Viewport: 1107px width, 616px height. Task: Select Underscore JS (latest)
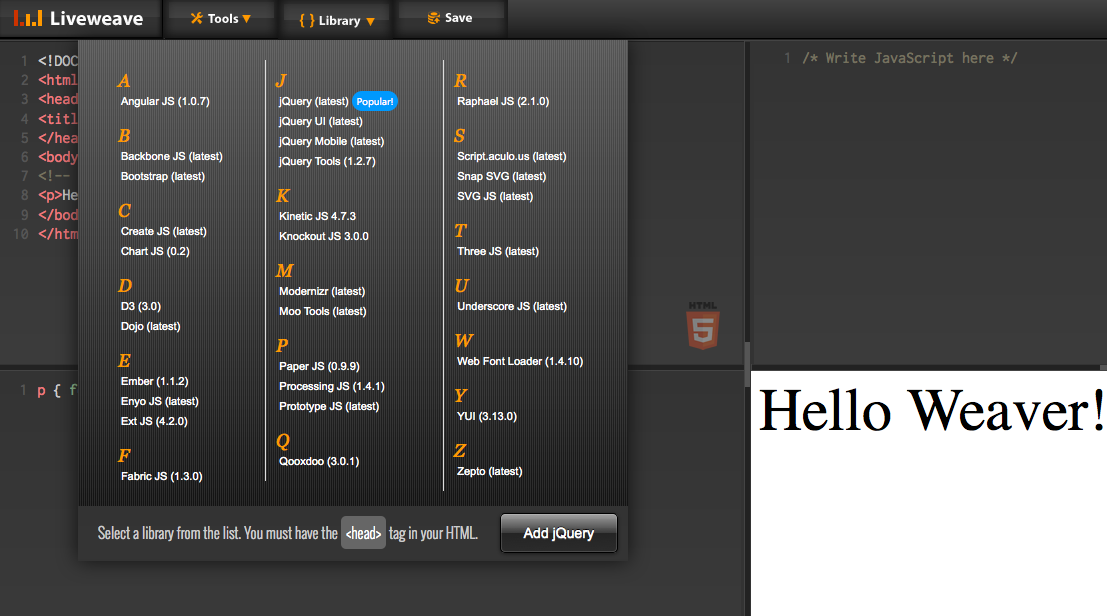[x=512, y=306]
